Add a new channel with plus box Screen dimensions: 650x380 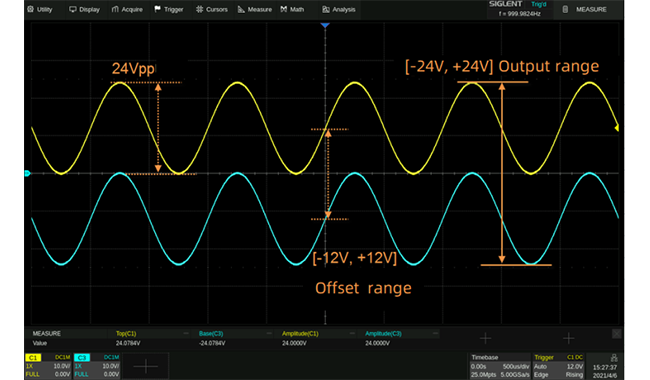pos(146,366)
